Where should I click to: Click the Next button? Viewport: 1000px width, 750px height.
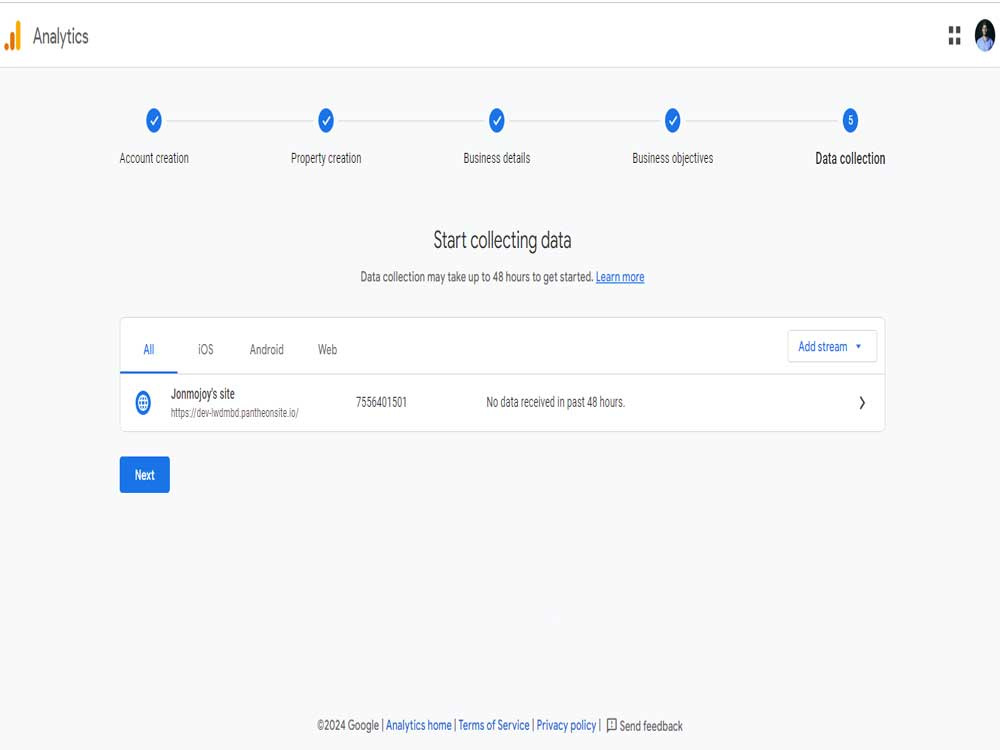145,474
